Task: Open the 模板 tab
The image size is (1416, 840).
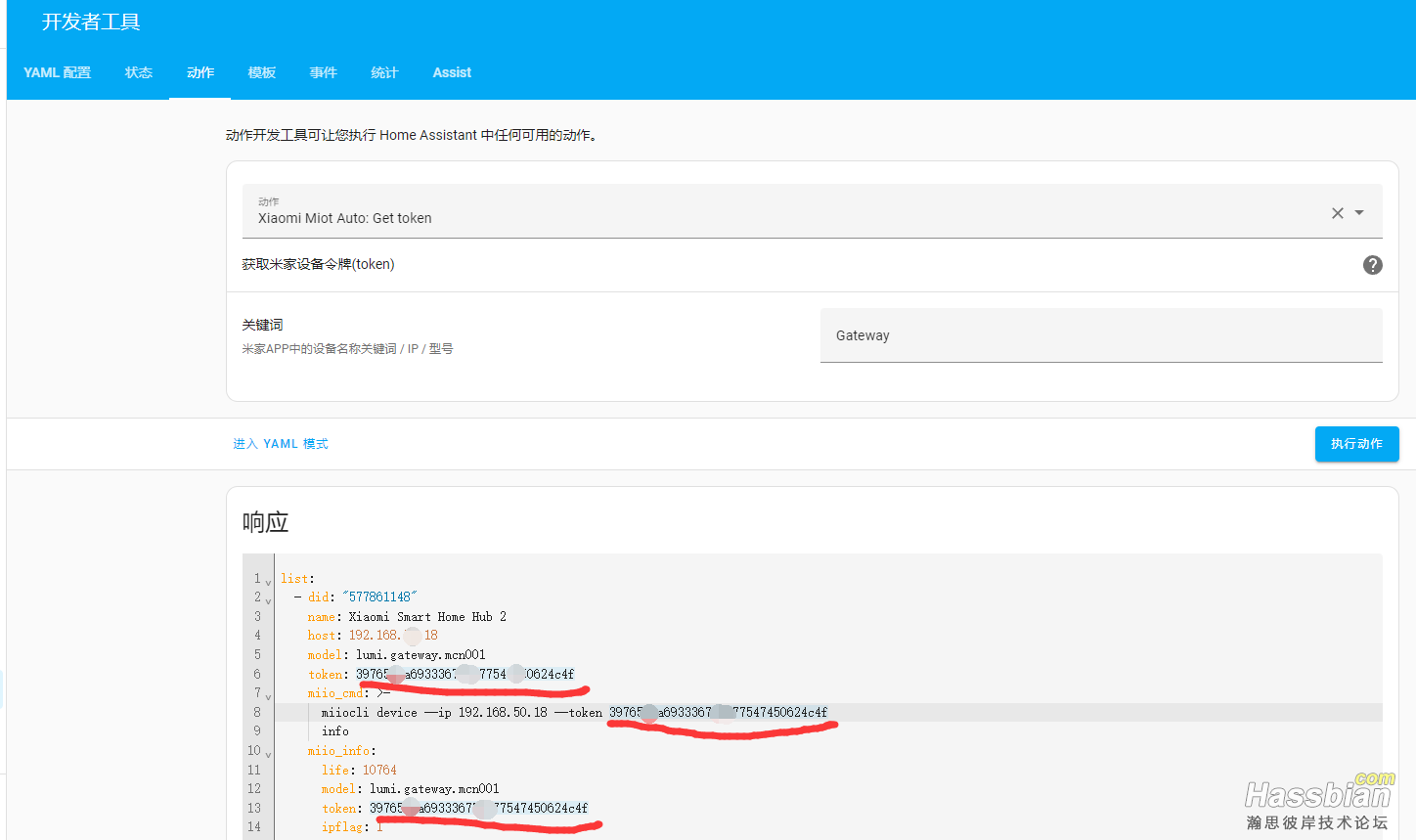Action: 262,72
